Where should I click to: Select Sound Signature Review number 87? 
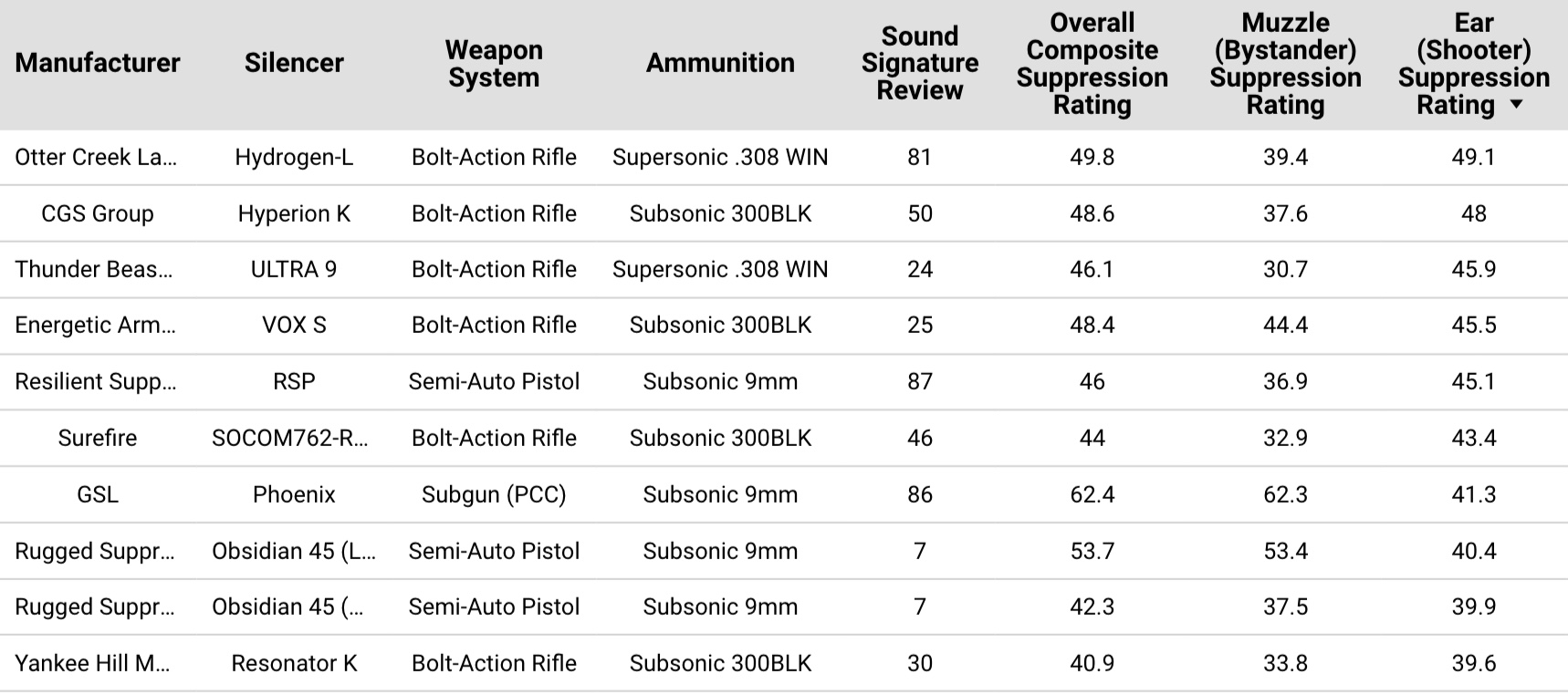tap(919, 381)
